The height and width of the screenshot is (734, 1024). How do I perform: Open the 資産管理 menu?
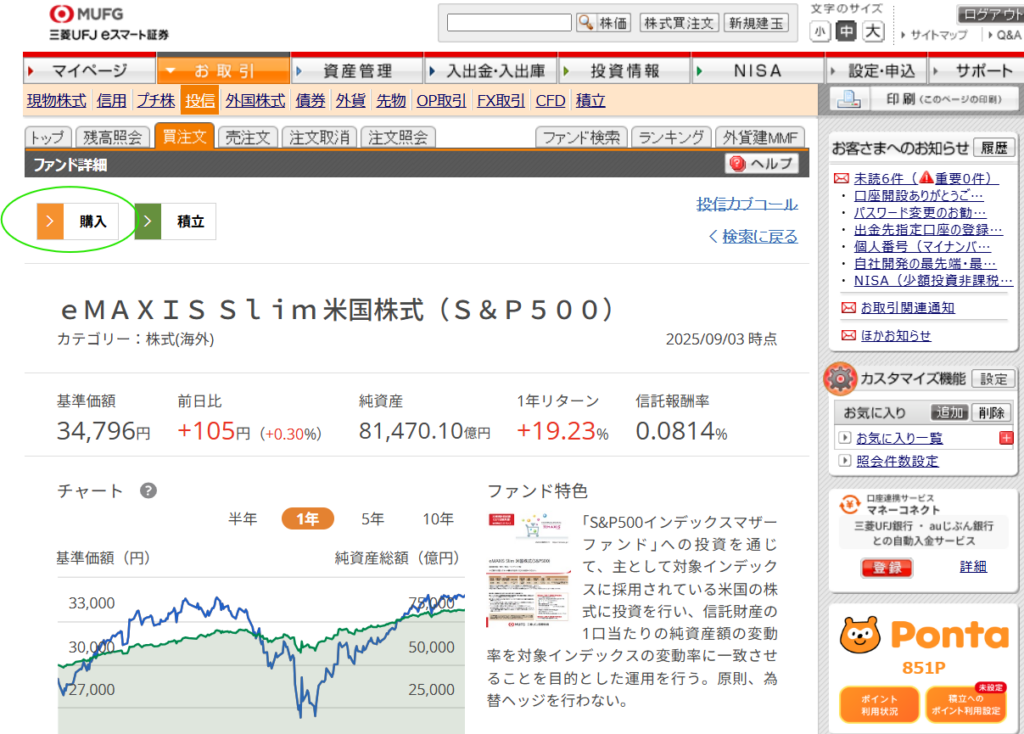point(357,70)
